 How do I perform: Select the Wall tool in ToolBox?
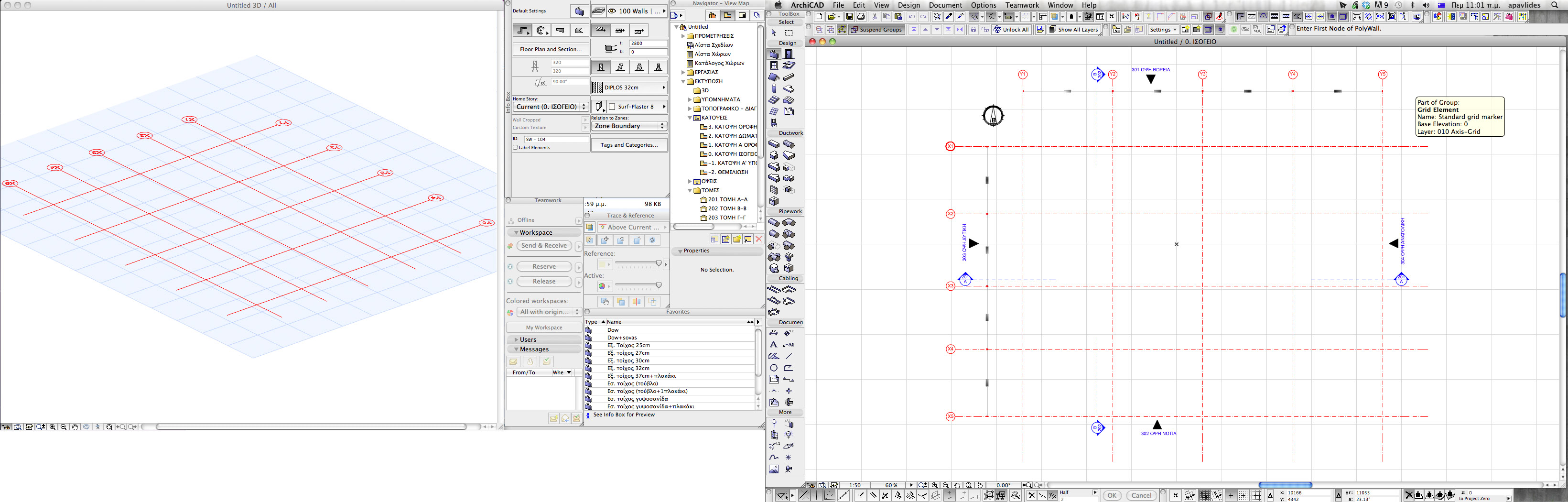point(774,54)
